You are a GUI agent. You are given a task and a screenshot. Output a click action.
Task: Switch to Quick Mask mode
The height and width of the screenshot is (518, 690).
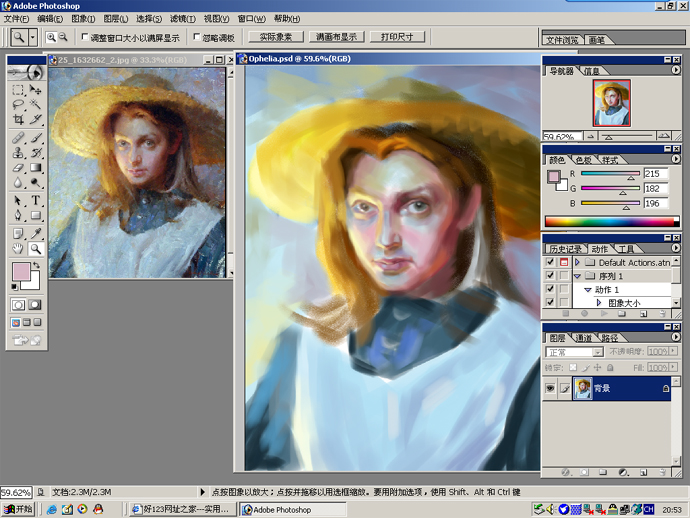35,305
